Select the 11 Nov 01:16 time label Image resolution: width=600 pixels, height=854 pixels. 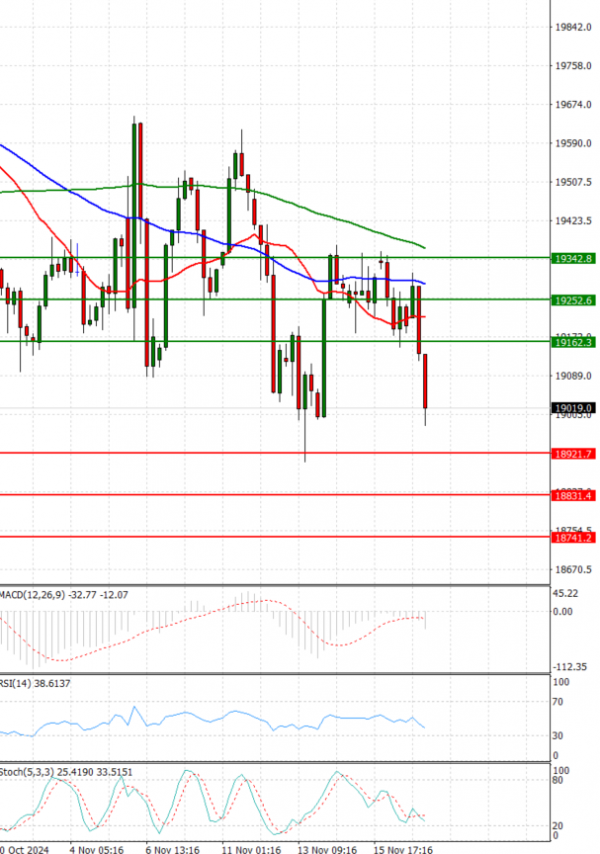(x=251, y=847)
